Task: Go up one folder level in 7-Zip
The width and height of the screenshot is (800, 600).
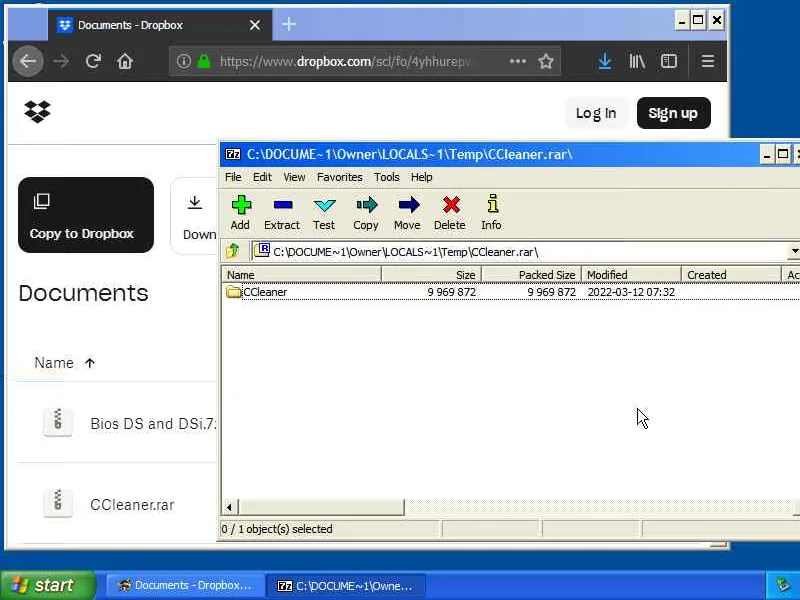Action: point(233,251)
